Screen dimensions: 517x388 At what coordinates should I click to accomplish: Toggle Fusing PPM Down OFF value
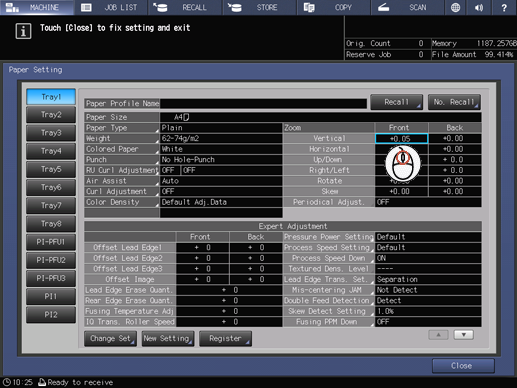(428, 322)
